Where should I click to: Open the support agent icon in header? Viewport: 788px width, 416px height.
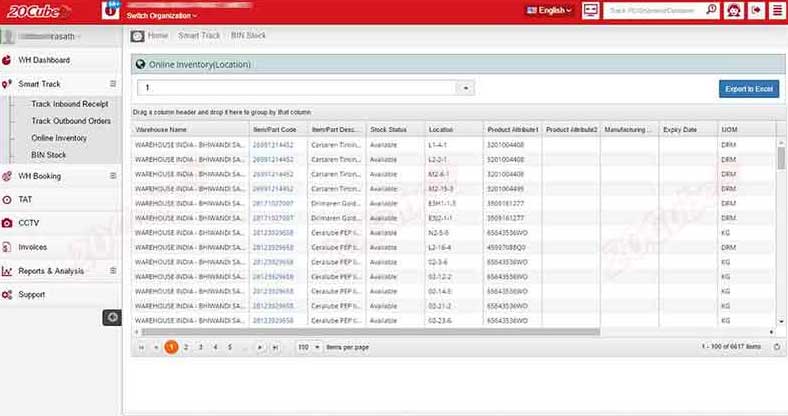(734, 10)
